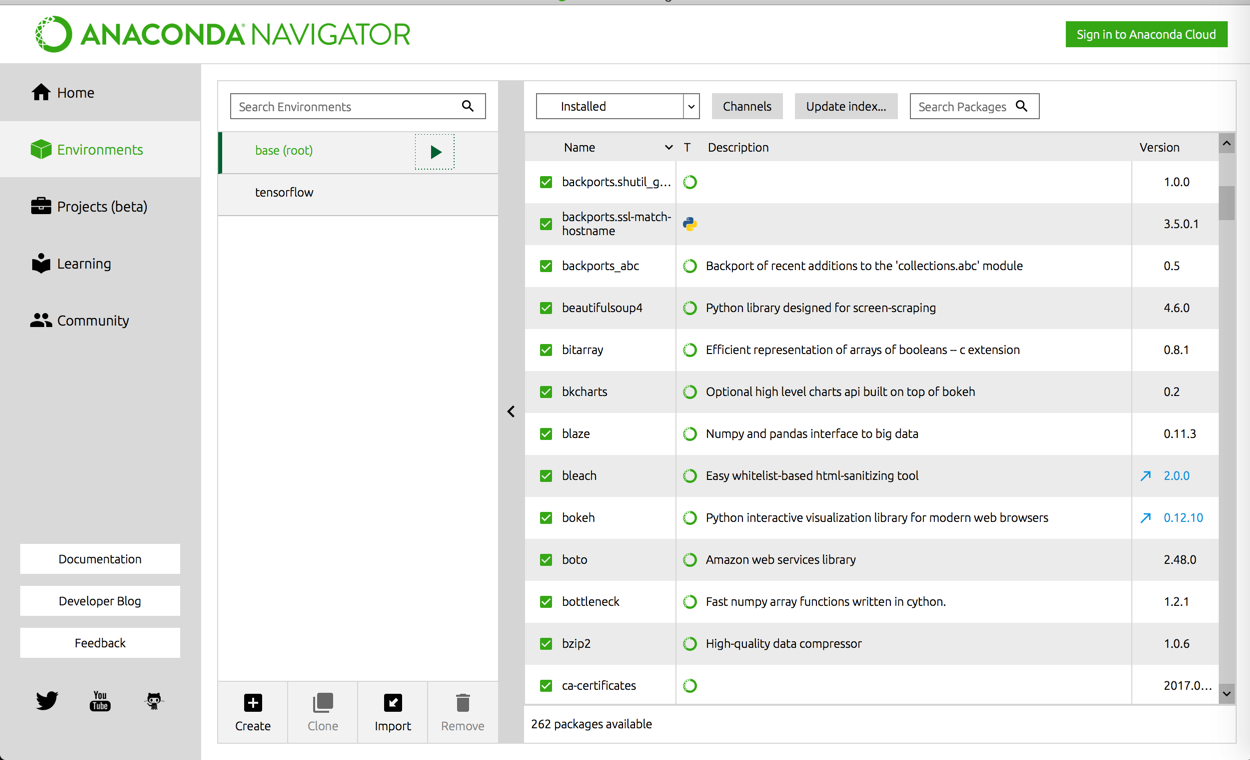
Task: Click the Create environment plus icon
Action: click(x=253, y=703)
